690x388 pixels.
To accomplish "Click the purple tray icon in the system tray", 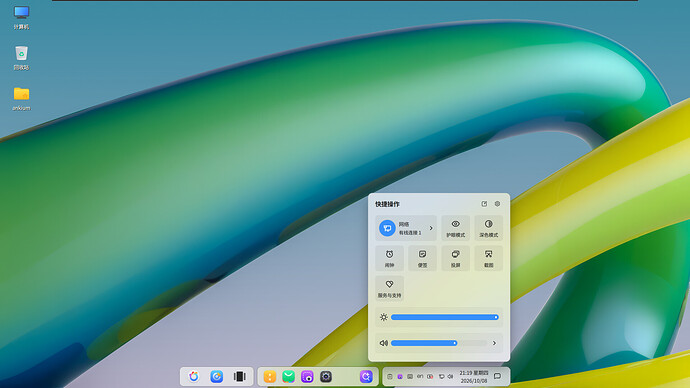I will tap(400, 377).
